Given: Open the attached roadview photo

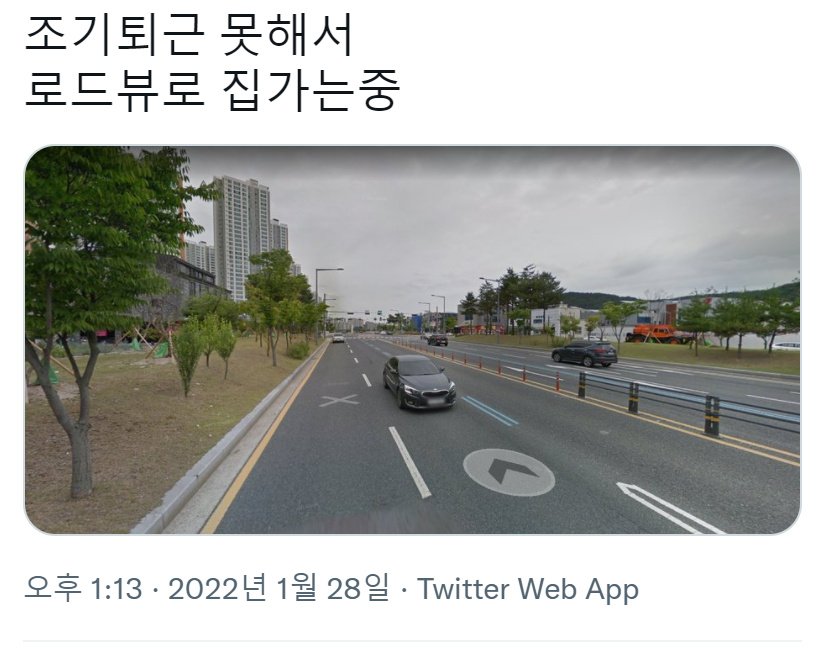Looking at the screenshot, I should (x=413, y=340).
